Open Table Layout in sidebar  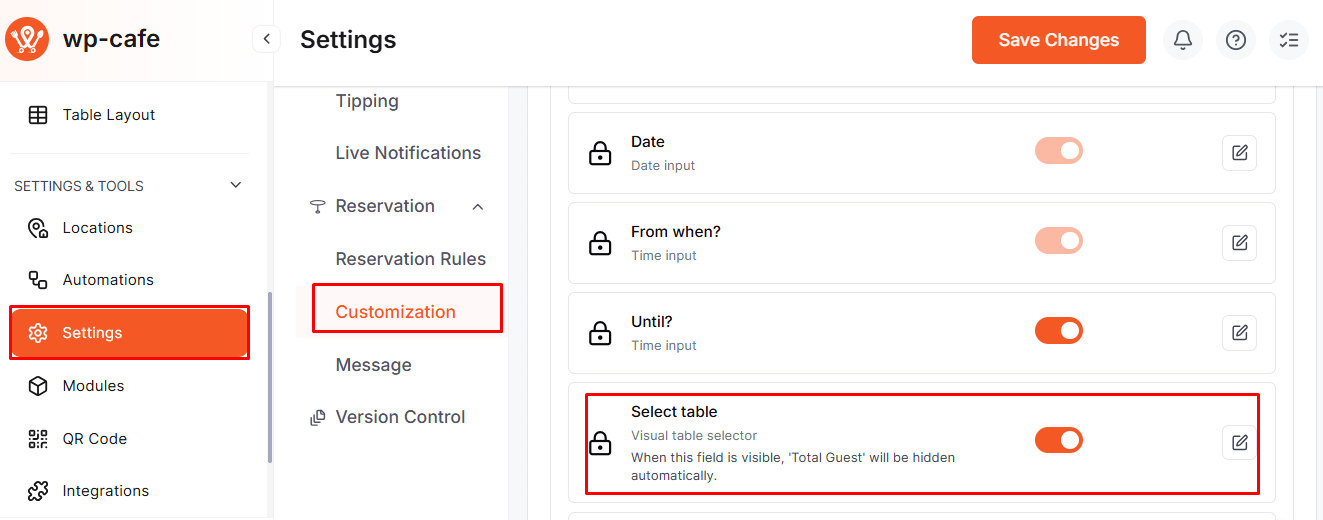pos(108,115)
